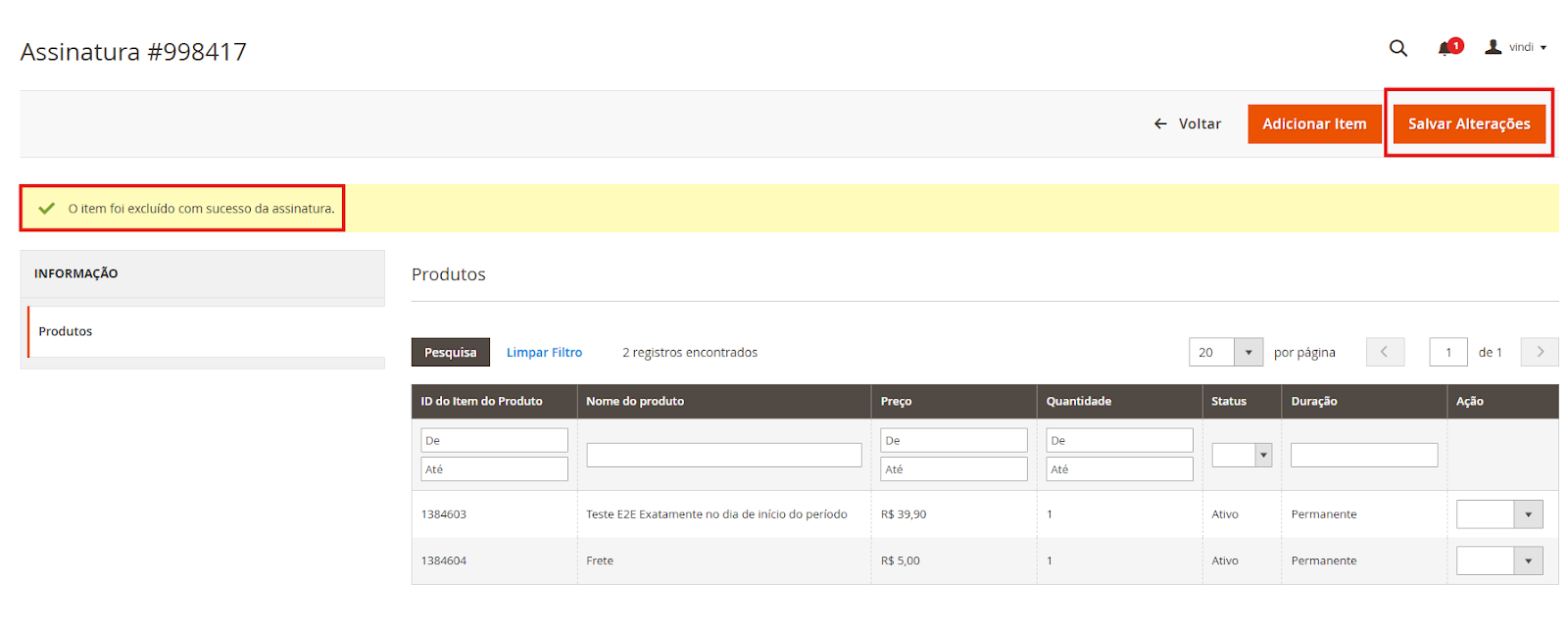
Task: Sort by ID do Item do Produto header
Action: click(481, 402)
